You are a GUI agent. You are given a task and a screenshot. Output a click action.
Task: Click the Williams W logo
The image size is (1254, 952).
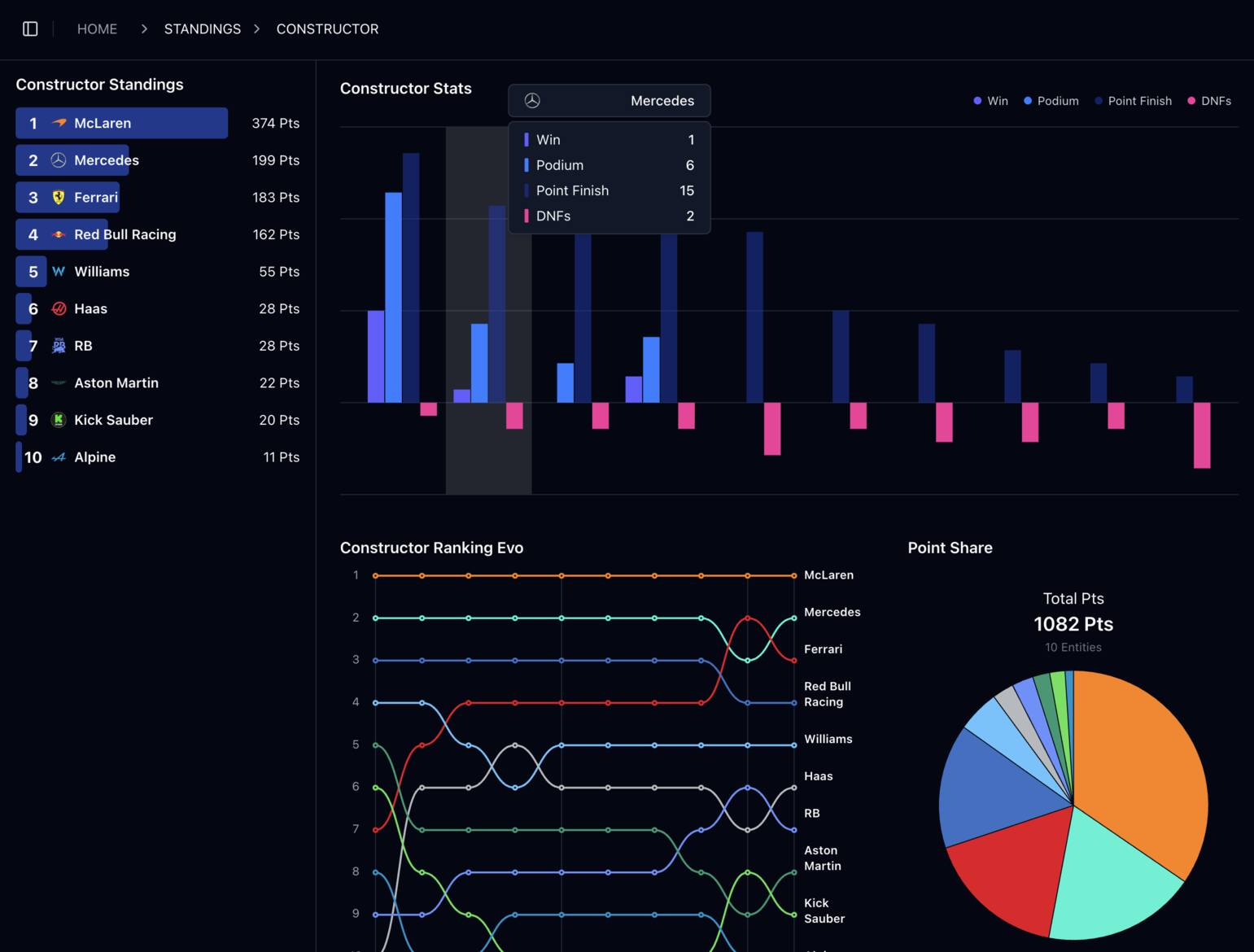tap(59, 272)
